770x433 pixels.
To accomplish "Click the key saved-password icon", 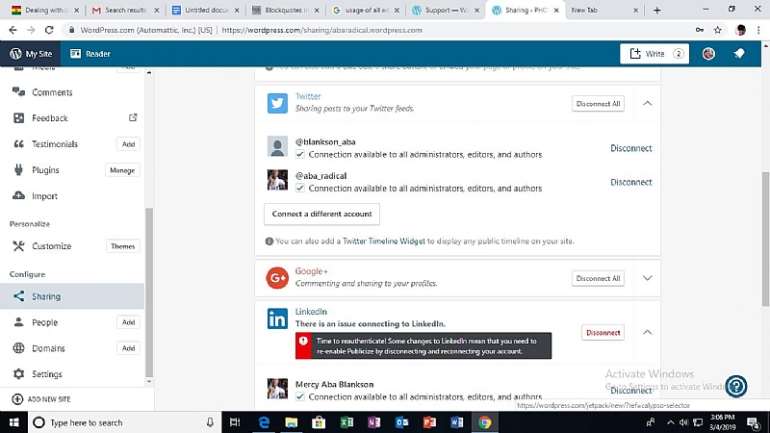I will pyautogui.click(x=699, y=30).
